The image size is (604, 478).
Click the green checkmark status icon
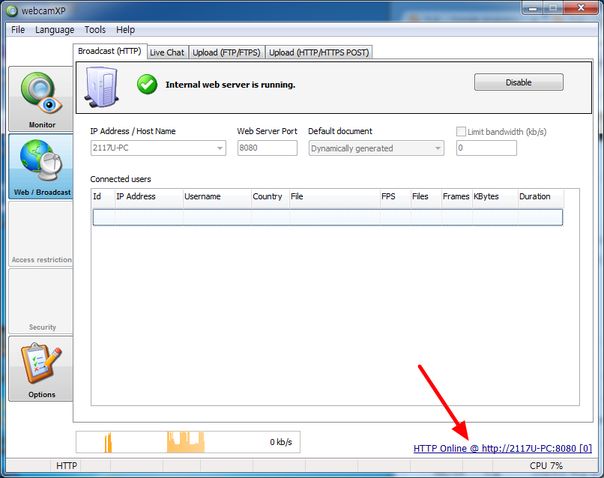(x=147, y=84)
